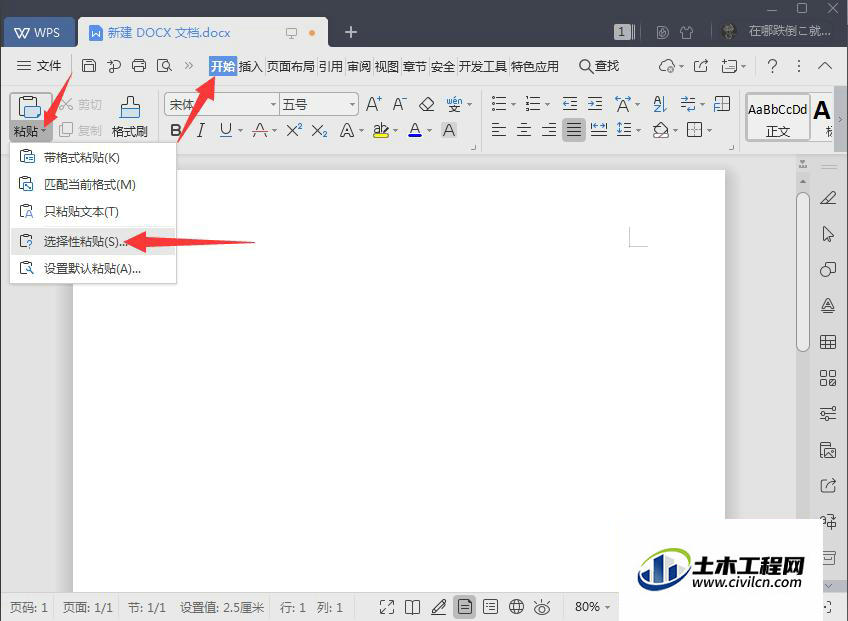Align text to the right
The width and height of the screenshot is (848, 621).
tap(548, 130)
